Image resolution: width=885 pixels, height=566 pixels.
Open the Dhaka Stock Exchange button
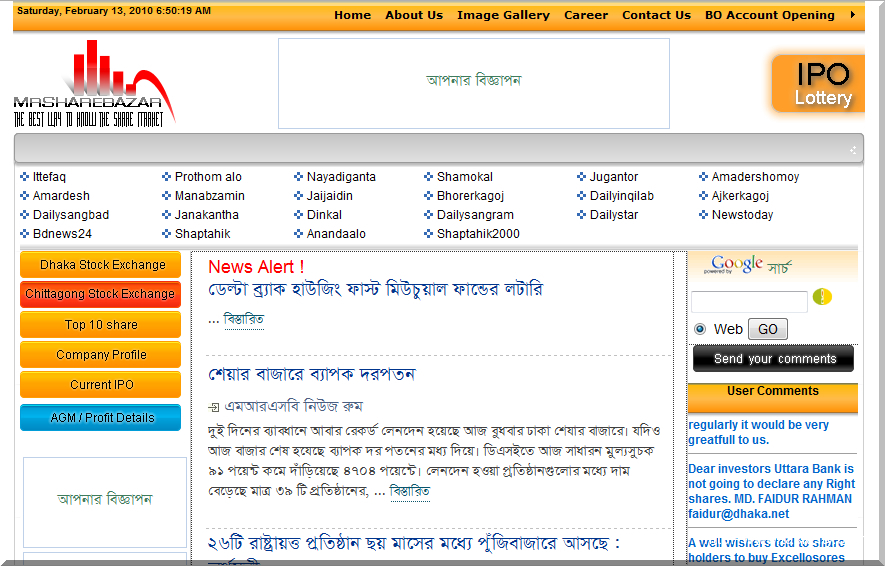tap(101, 265)
